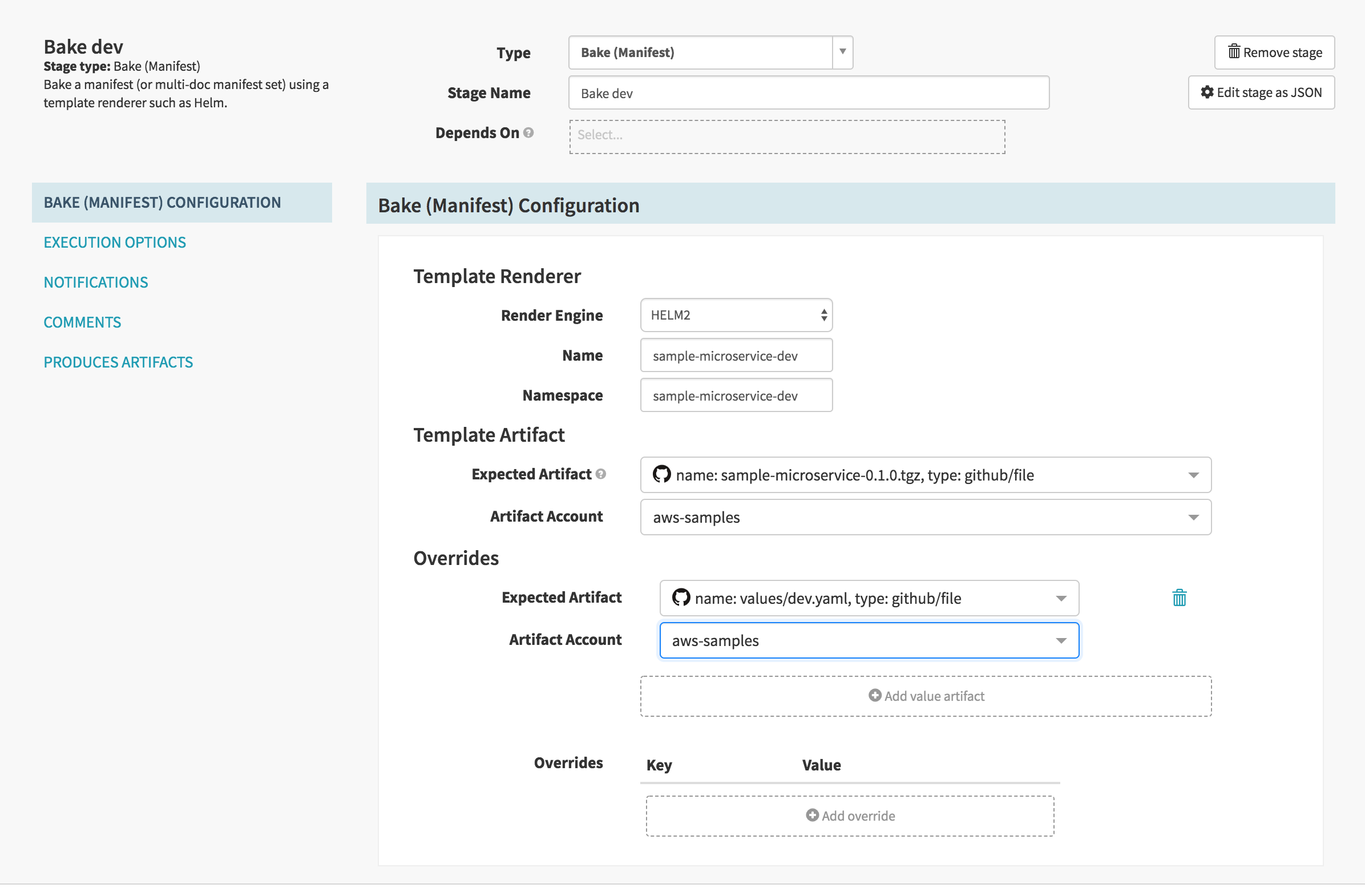
Task: Open the Comments section
Action: pos(83,322)
